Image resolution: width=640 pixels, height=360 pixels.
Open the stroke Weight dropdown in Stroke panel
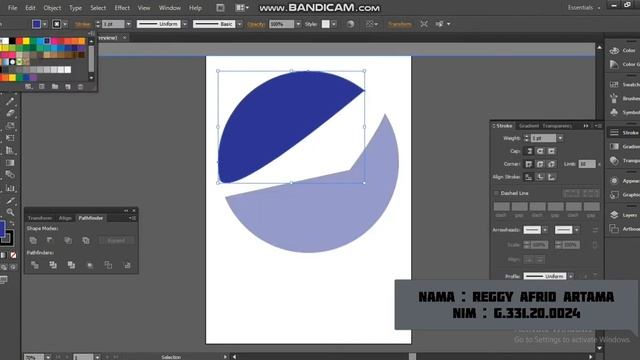coord(560,138)
